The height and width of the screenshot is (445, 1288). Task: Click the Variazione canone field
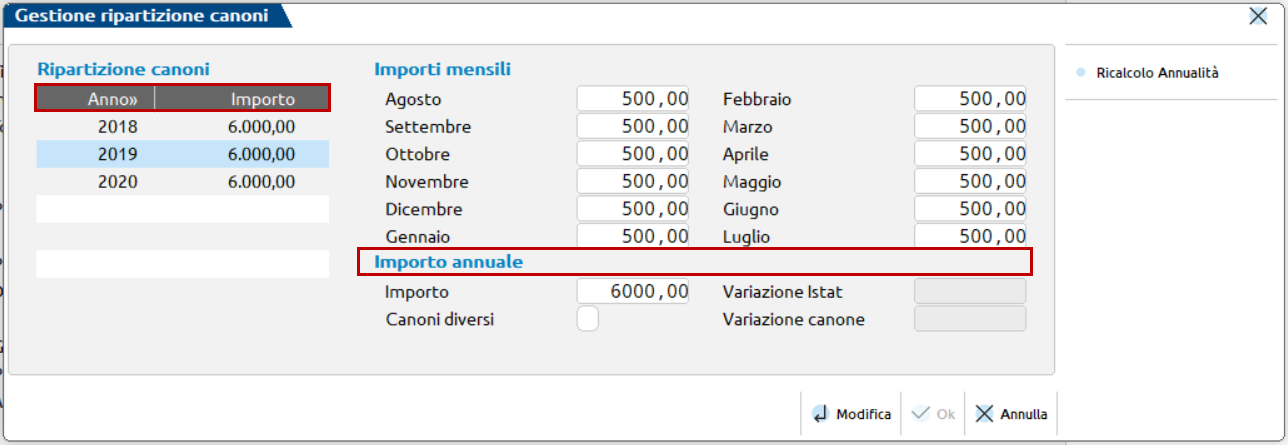970,320
